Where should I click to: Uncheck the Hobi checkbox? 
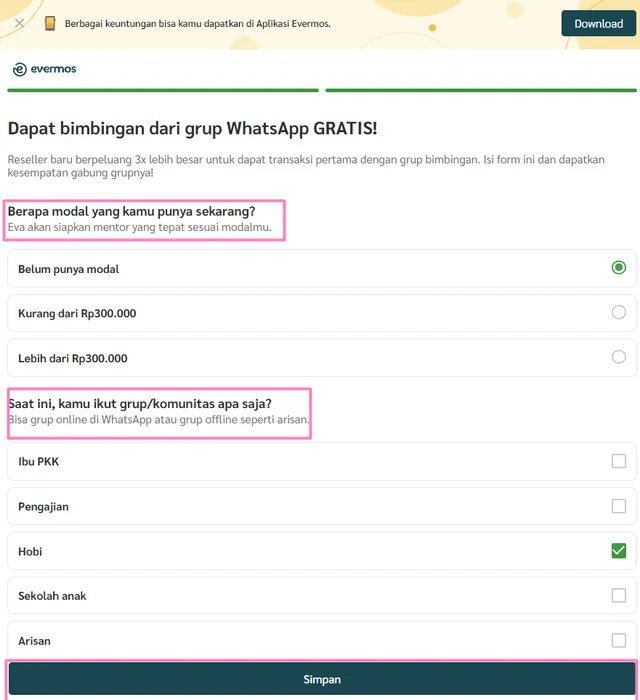point(618,551)
